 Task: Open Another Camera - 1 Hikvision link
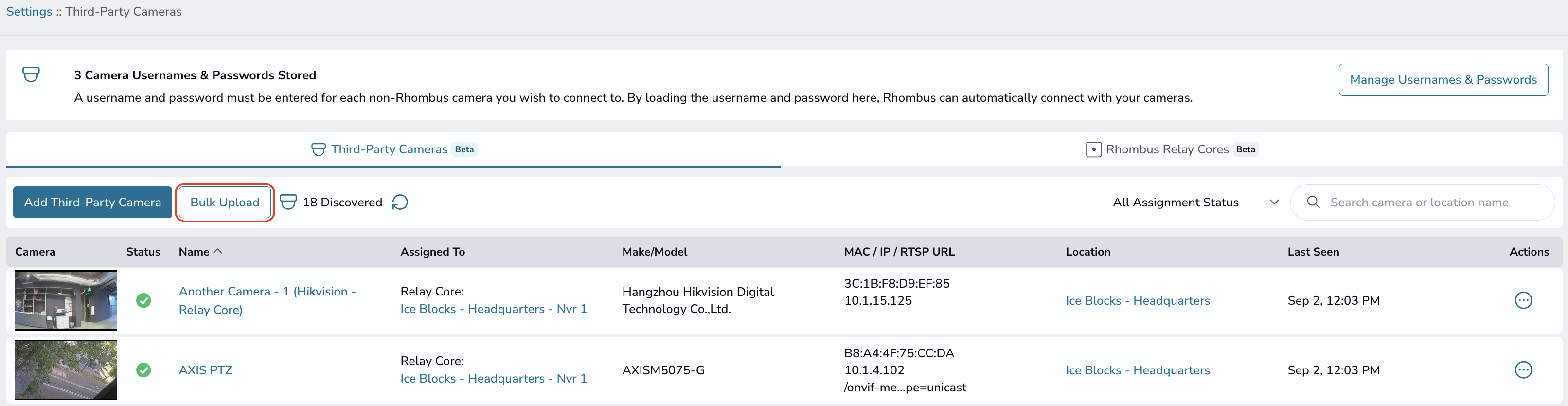click(267, 300)
